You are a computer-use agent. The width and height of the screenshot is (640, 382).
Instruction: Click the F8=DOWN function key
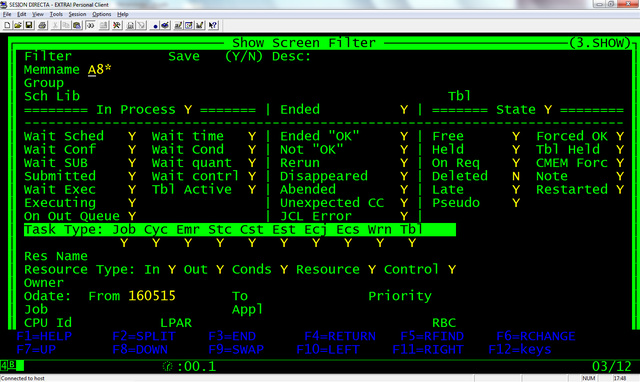(x=140, y=350)
